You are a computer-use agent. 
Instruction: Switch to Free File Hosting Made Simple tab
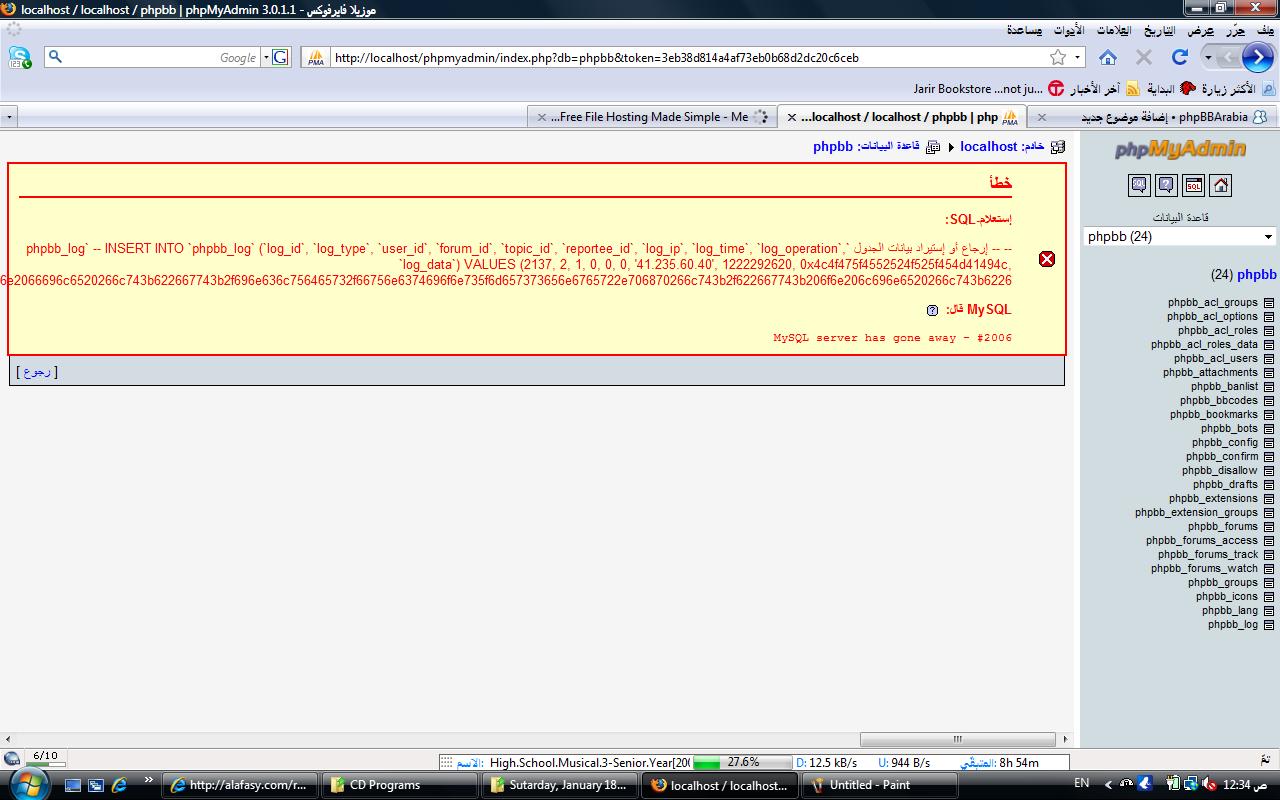pyautogui.click(x=654, y=117)
